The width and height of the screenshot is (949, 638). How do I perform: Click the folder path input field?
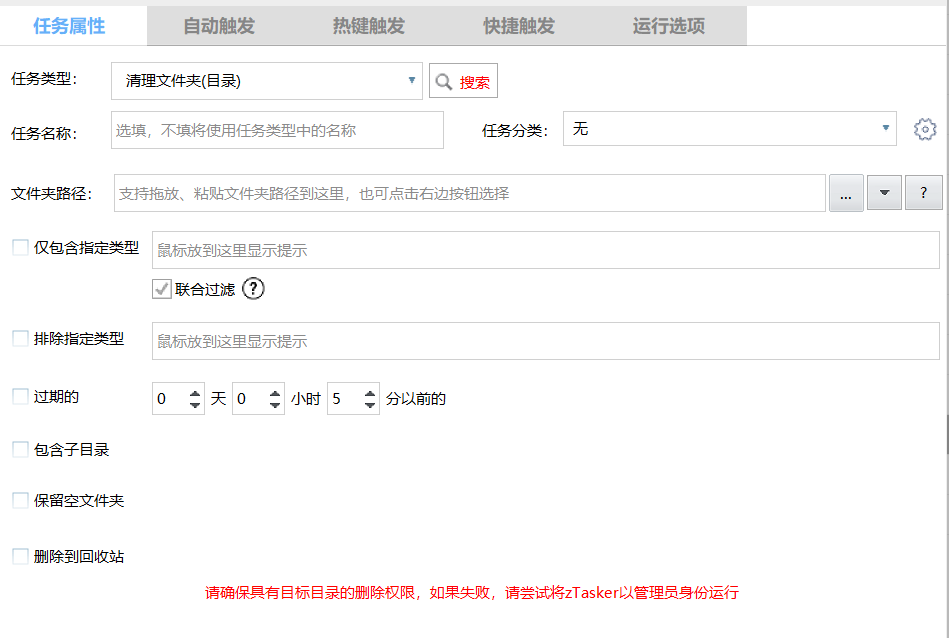point(468,193)
